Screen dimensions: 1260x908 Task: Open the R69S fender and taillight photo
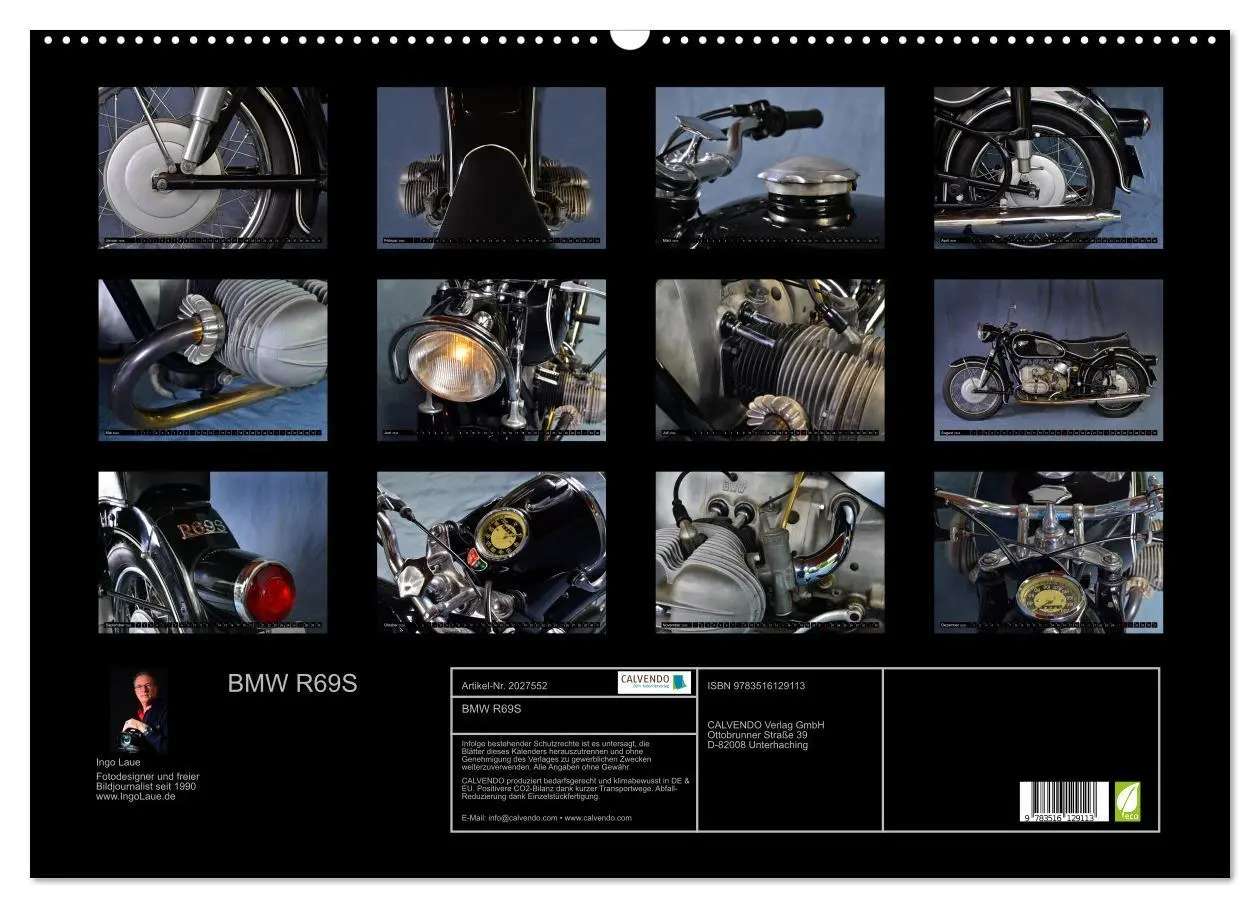coord(212,552)
